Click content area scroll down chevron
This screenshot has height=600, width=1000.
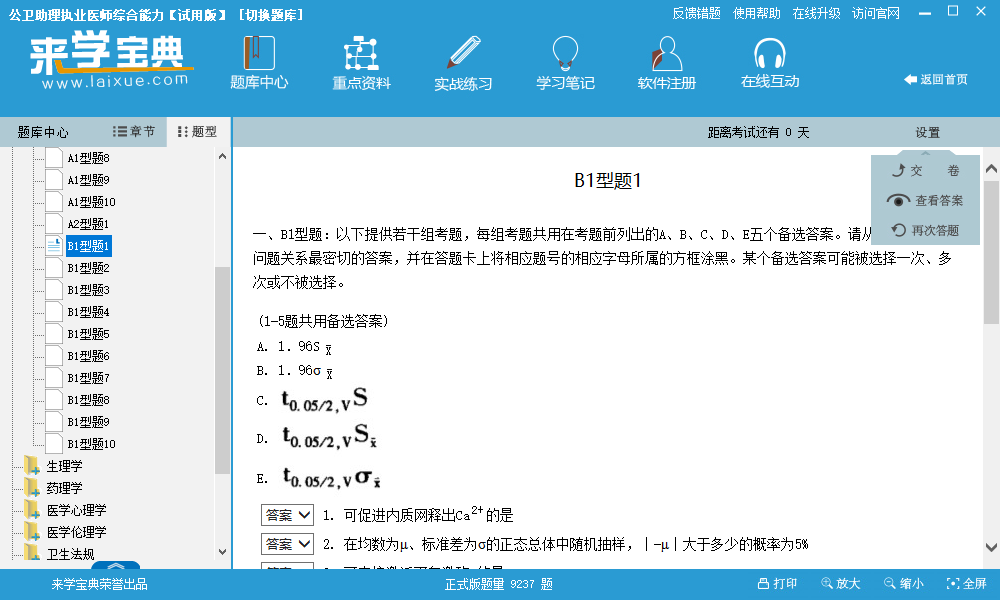(991, 547)
